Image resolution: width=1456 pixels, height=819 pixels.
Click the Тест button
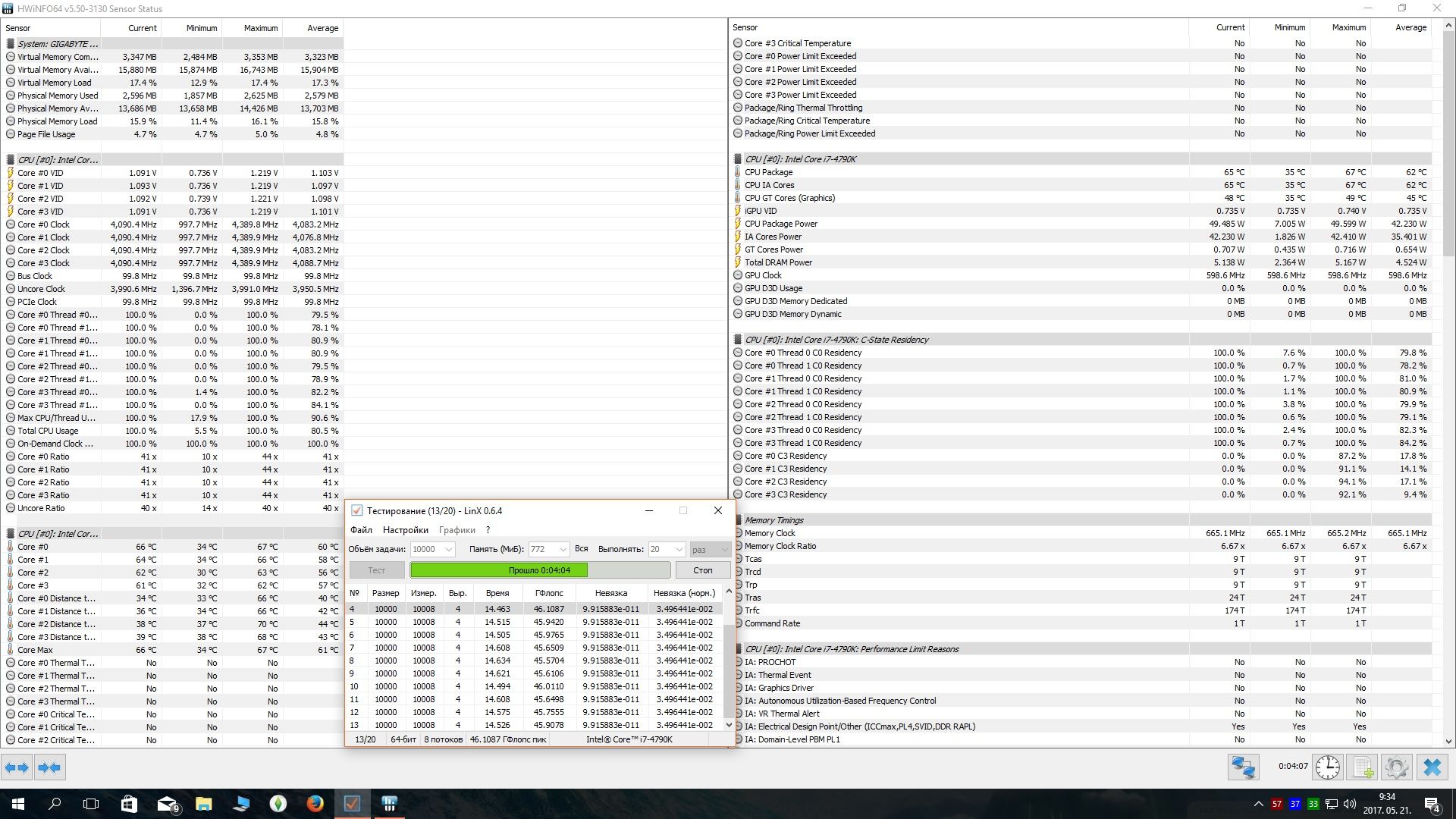pos(377,570)
